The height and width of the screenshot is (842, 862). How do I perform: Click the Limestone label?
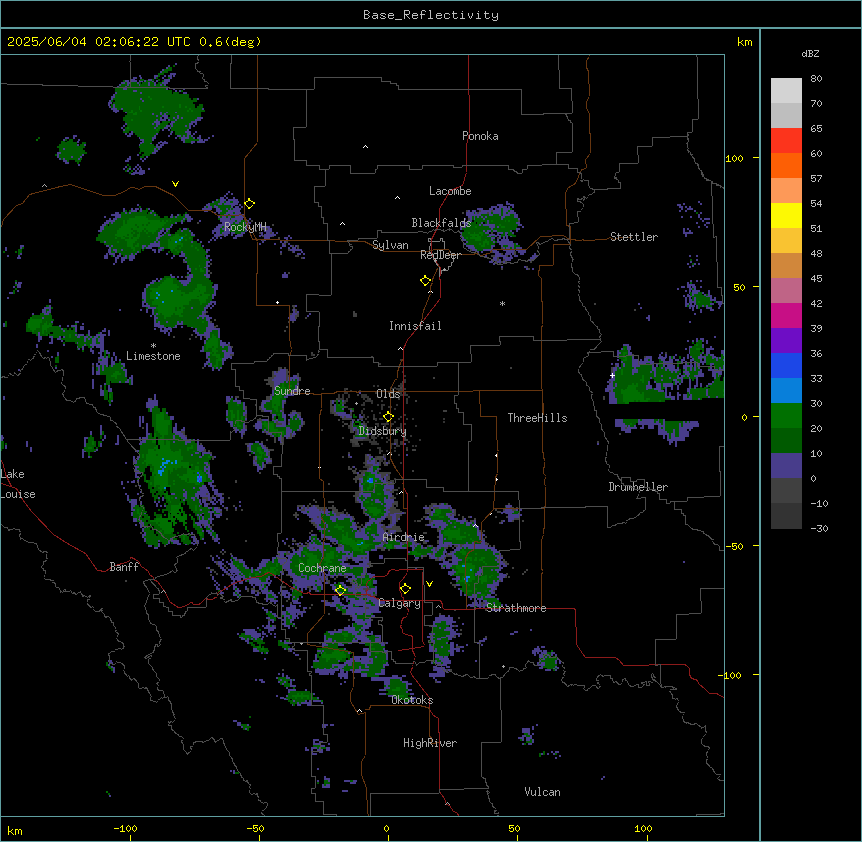pos(153,356)
